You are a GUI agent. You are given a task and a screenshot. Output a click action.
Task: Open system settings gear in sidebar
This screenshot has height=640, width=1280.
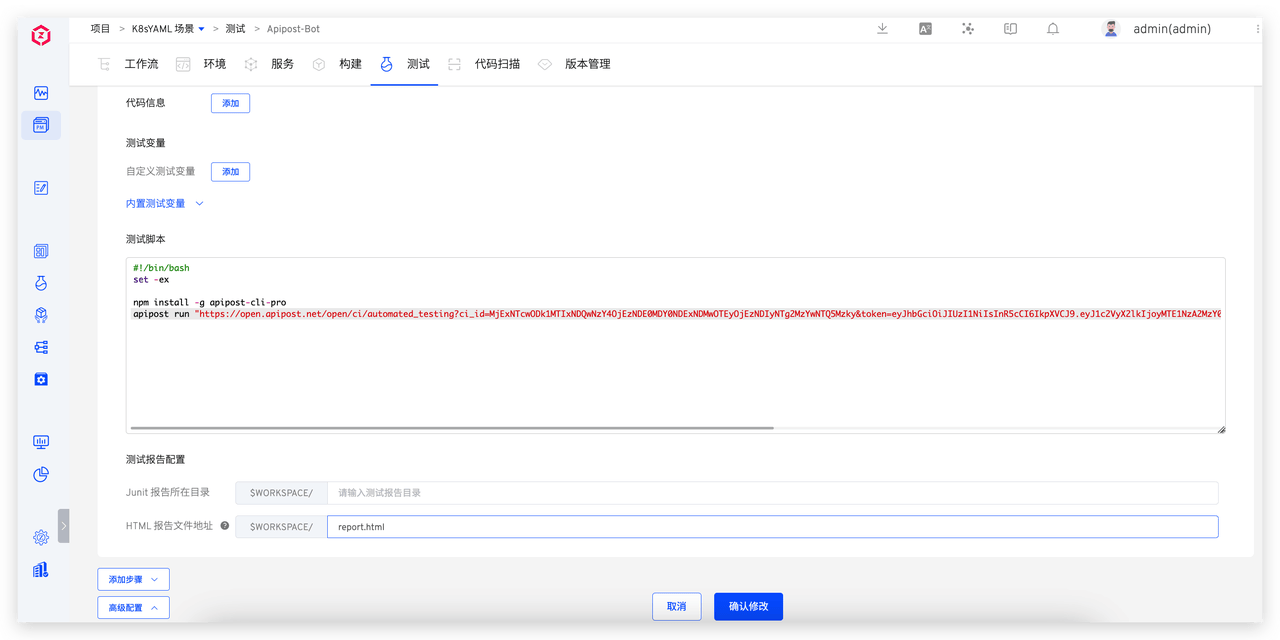(x=41, y=537)
